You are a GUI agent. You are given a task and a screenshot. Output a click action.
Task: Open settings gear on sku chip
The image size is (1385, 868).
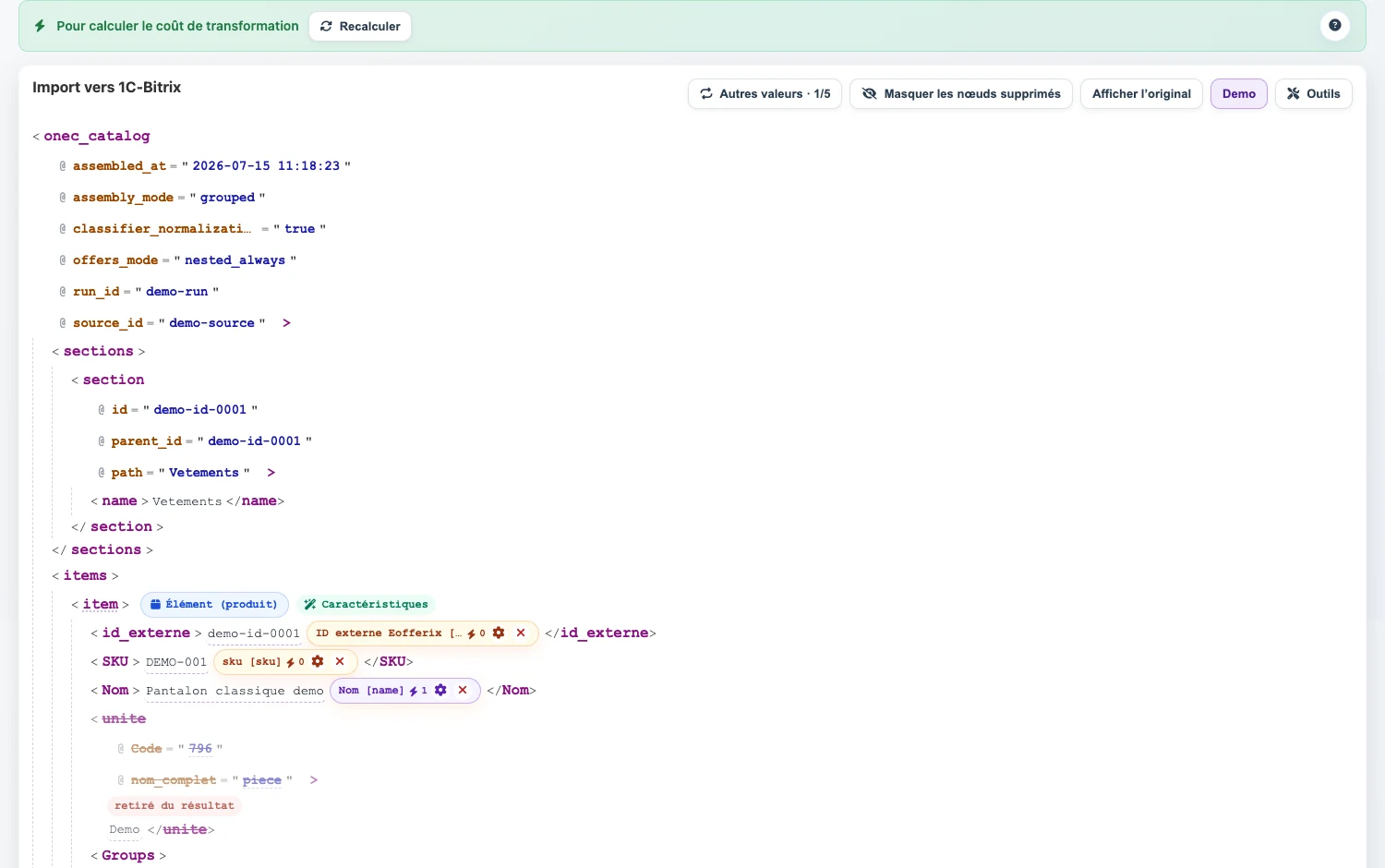(x=318, y=661)
